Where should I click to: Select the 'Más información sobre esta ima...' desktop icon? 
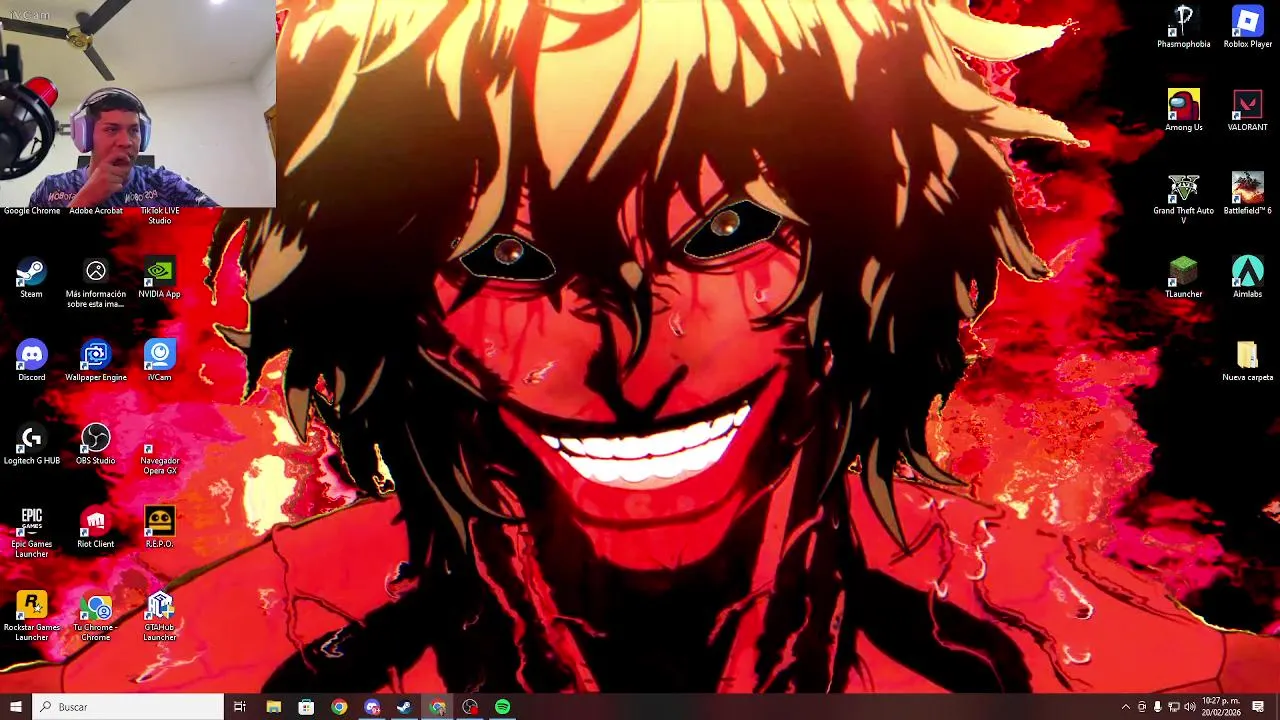pyautogui.click(x=96, y=283)
